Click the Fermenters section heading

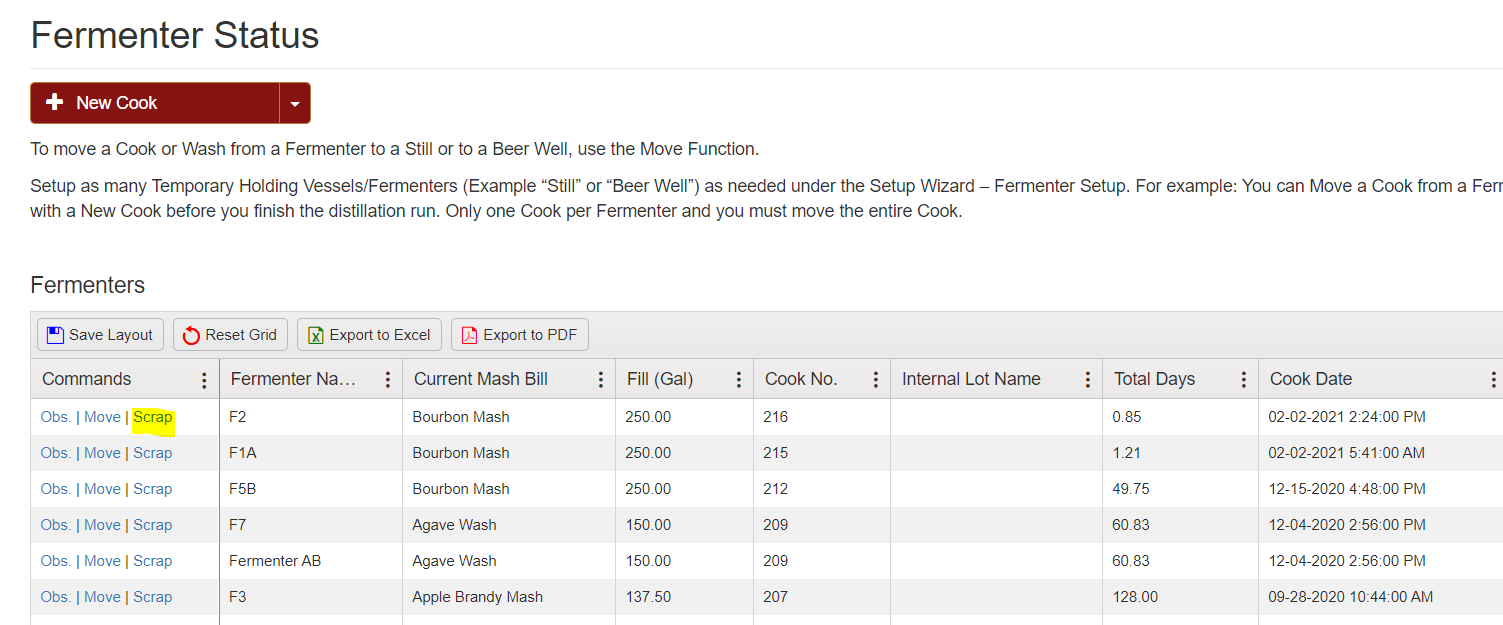point(88,285)
